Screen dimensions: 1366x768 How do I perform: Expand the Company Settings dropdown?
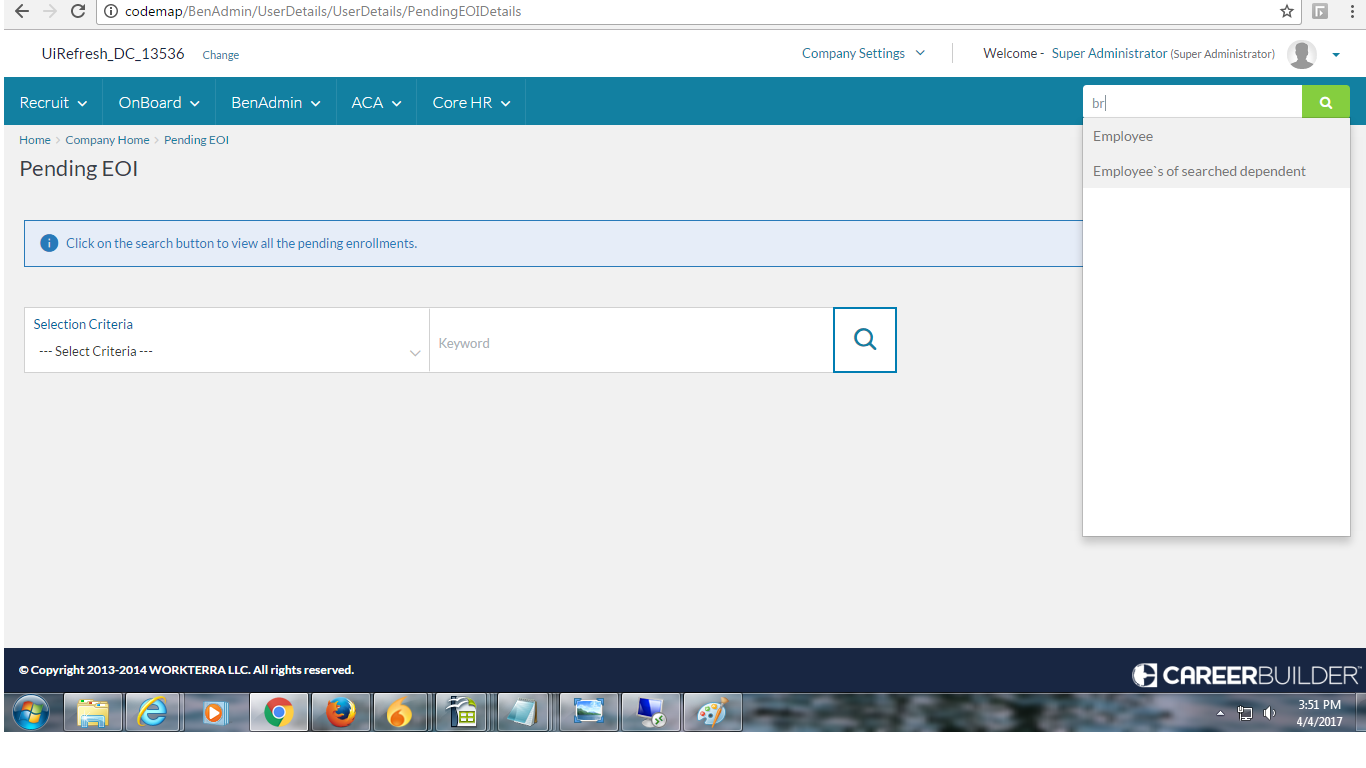pos(863,54)
